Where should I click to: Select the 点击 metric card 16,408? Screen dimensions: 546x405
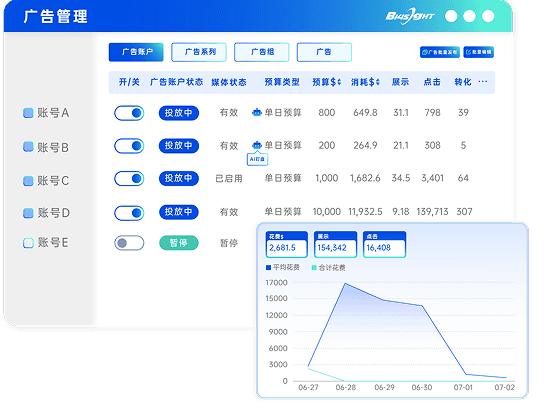[x=384, y=244]
